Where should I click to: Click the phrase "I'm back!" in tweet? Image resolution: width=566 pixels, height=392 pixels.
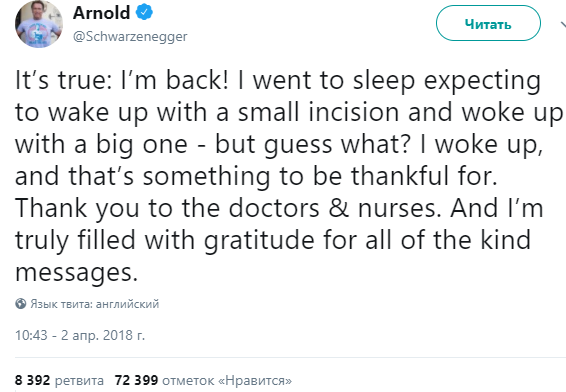click(174, 80)
